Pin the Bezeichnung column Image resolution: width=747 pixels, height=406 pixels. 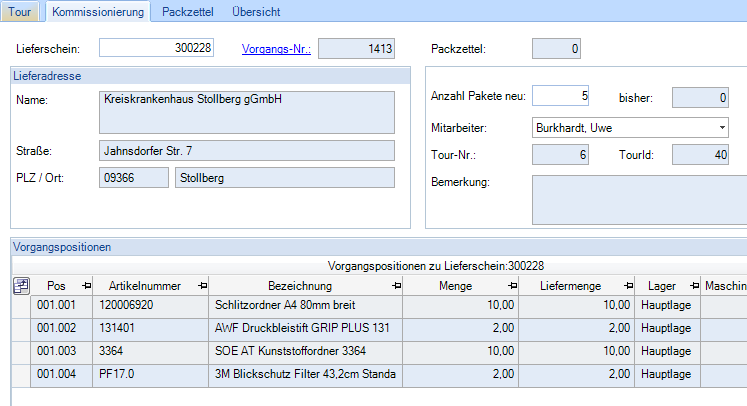[397, 286]
